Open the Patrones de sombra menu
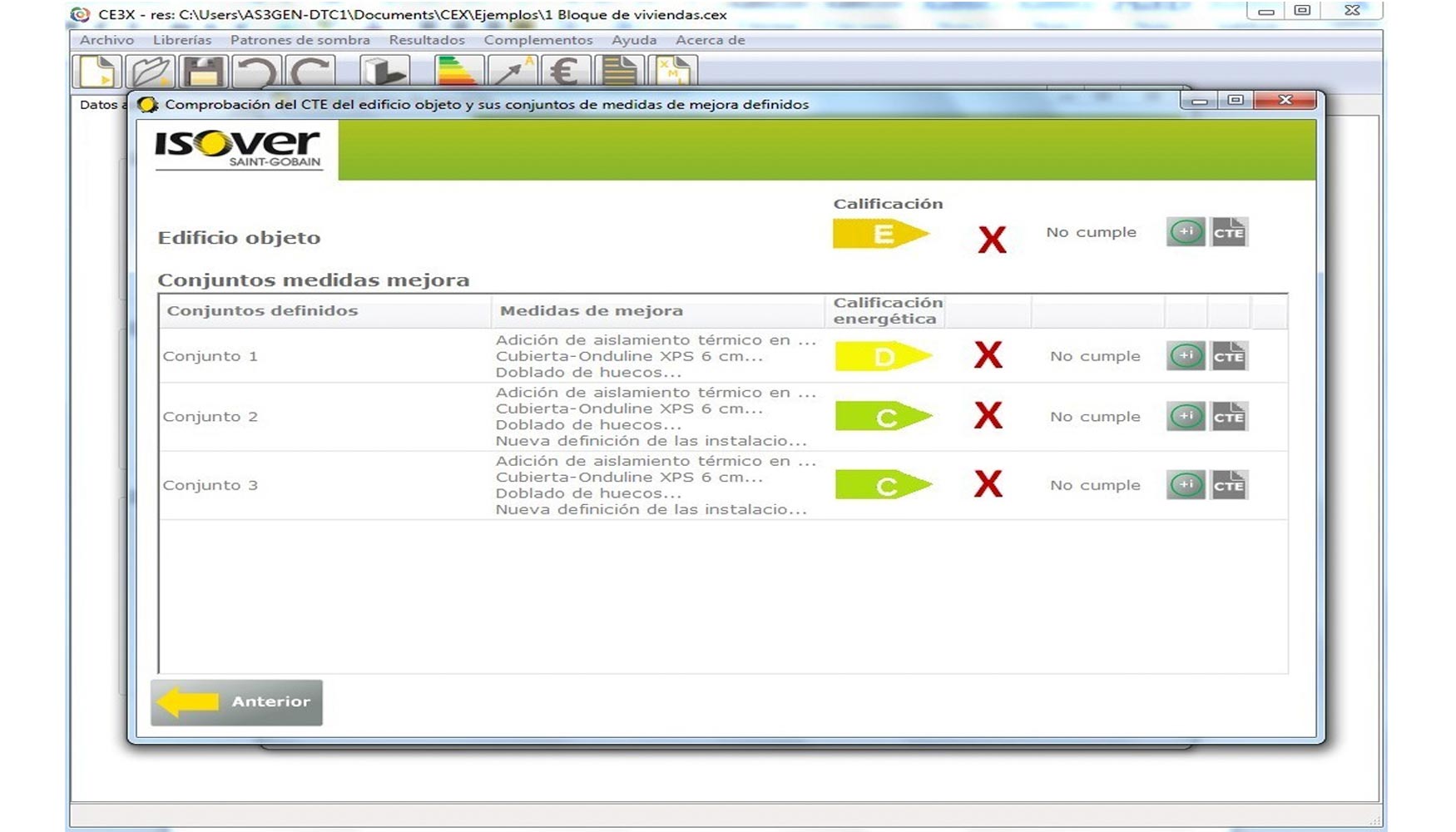 (300, 40)
